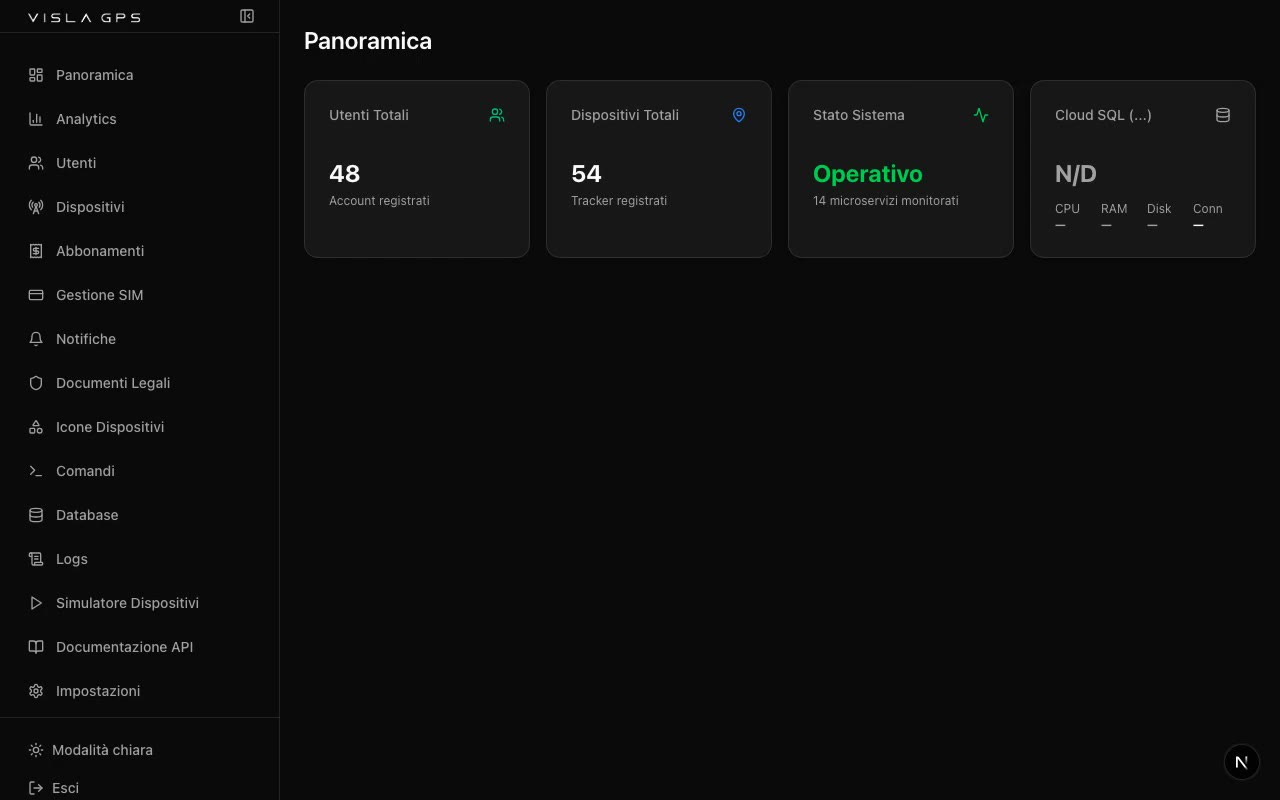Launch Simulatore Dispositivi
1280x800 pixels.
point(140,603)
